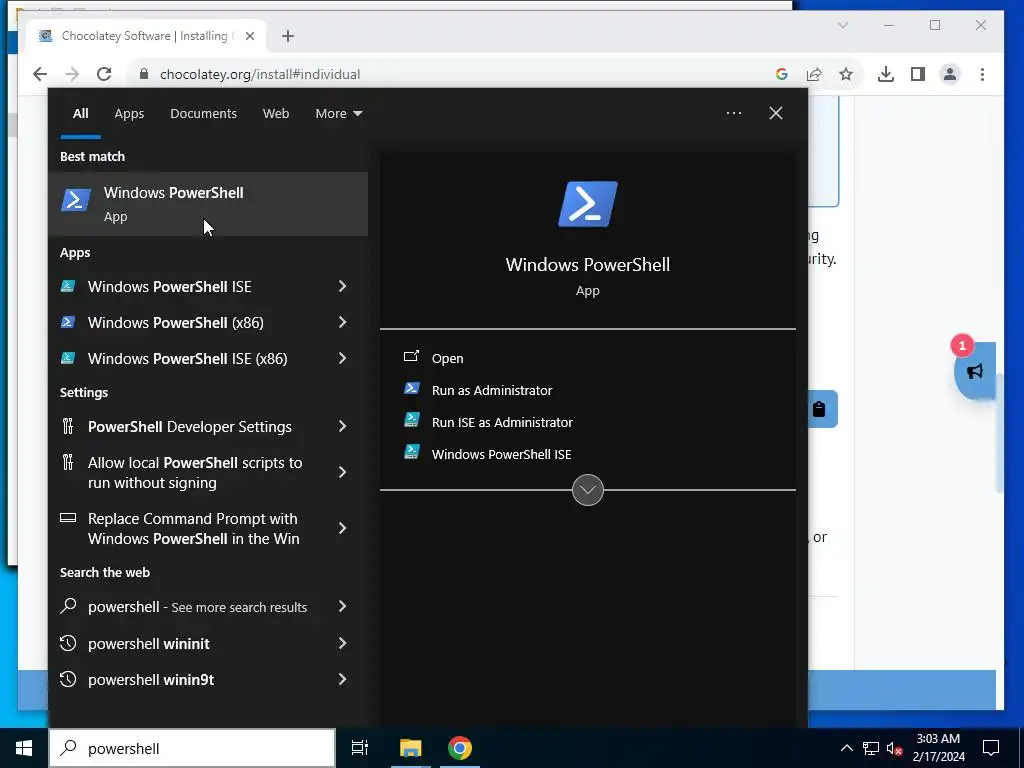The image size is (1024, 768).
Task: Expand Windows PowerShell ISE (x86) chevron
Action: [x=342, y=359]
